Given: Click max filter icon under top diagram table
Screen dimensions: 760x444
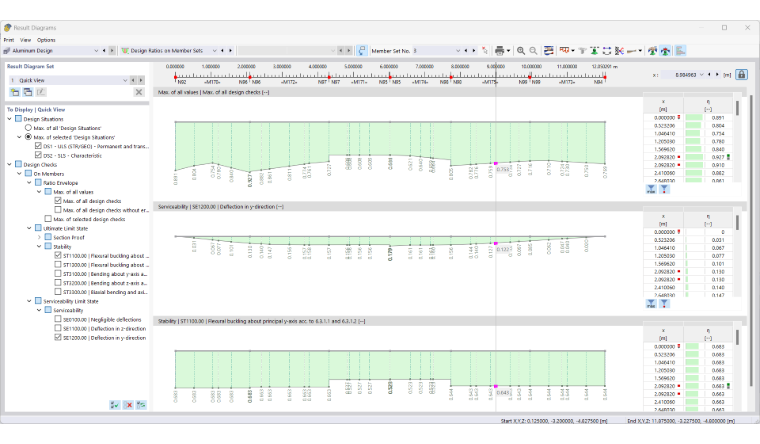Looking at the screenshot, I should coord(651,190).
